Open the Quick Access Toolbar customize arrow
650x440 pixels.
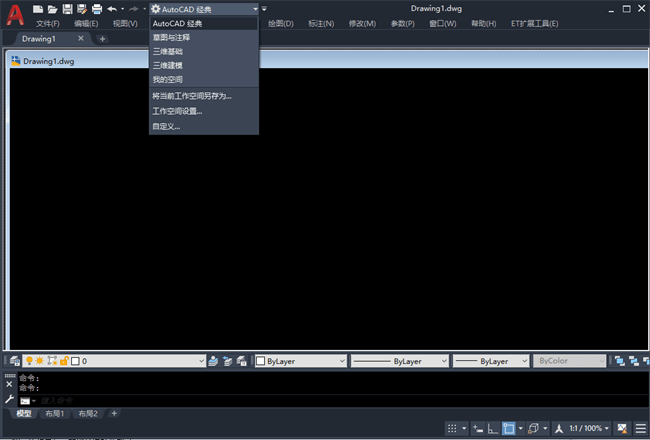(x=264, y=9)
